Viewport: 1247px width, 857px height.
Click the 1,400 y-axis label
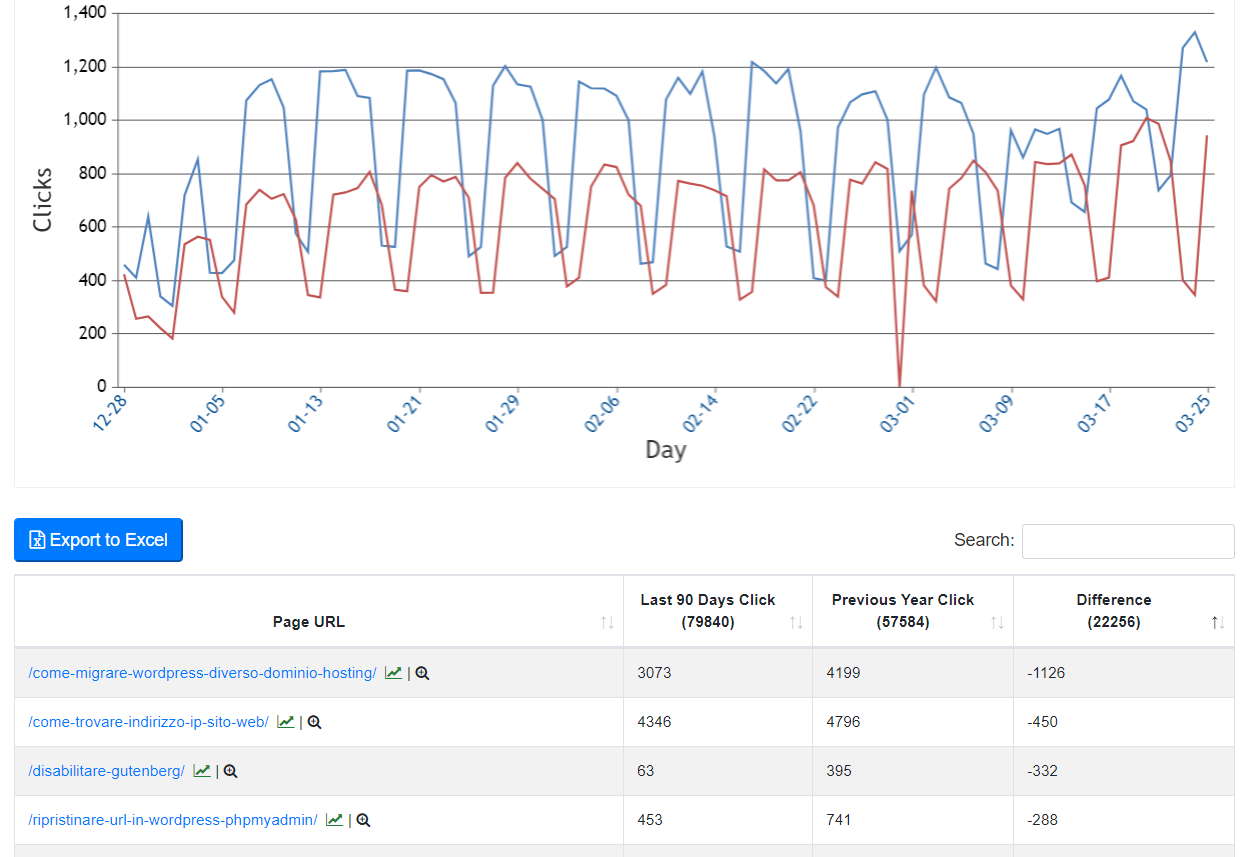(84, 13)
